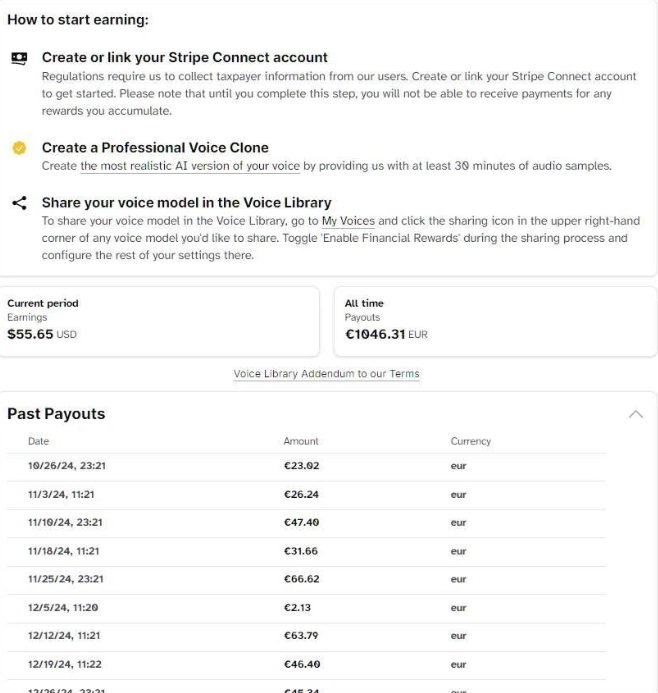Click the €66.62 payout amount
The width and height of the screenshot is (658, 693).
click(302, 578)
